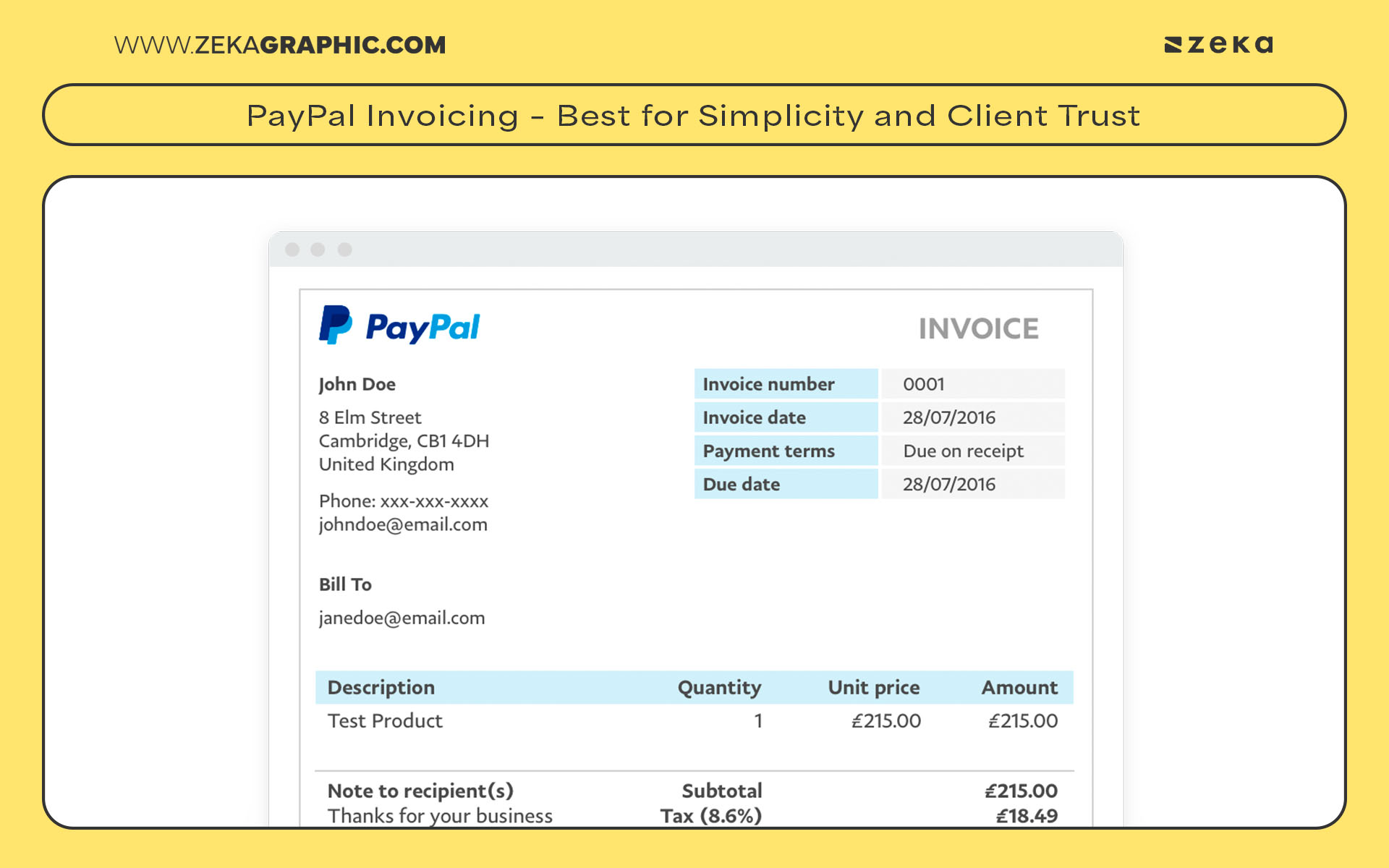1389x868 pixels.
Task: Click the light blue Quantity header swatch
Action: 718,687
